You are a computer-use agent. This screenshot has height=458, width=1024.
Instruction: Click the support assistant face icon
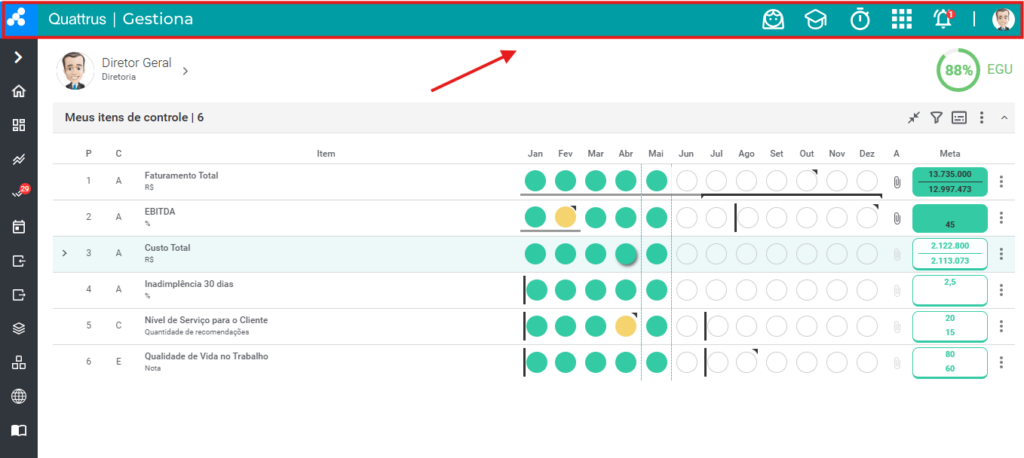pyautogui.click(x=773, y=20)
